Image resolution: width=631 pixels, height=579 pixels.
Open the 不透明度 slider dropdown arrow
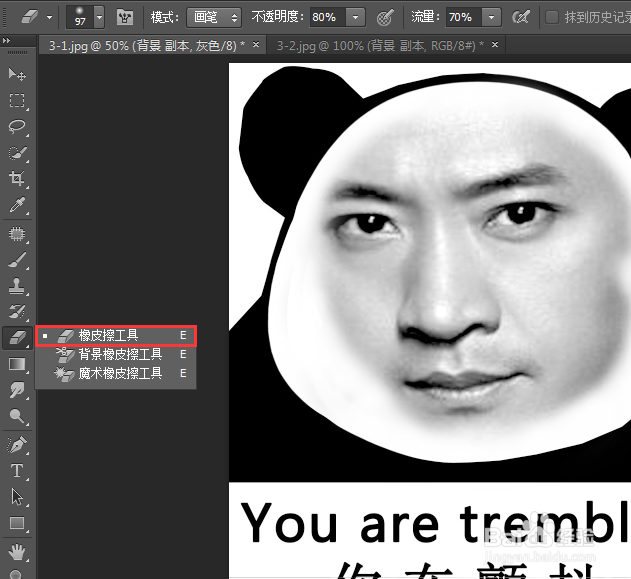(355, 17)
